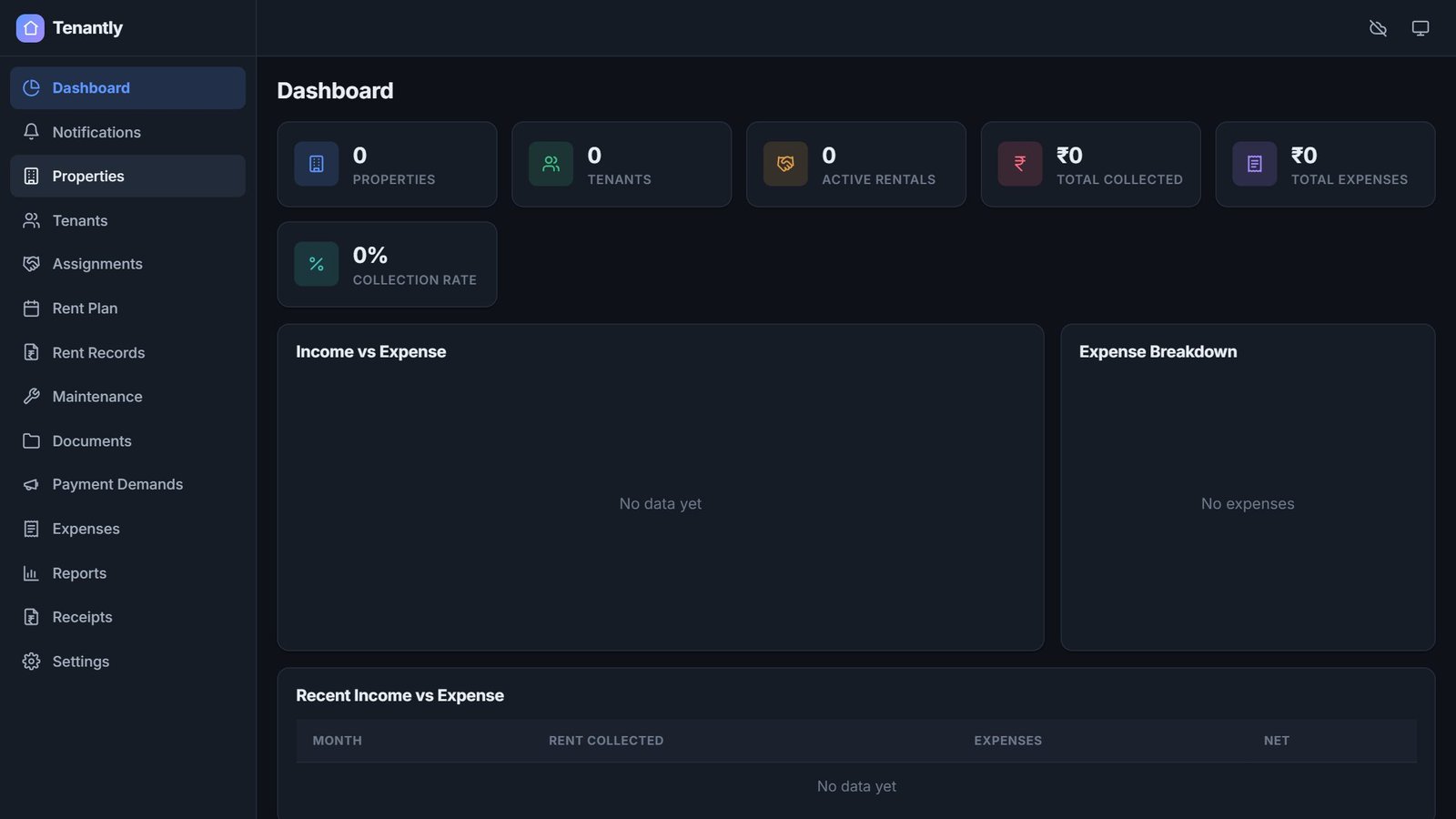Navigate to Rent Plan
Viewport: 1456px width, 819px height.
point(127,308)
